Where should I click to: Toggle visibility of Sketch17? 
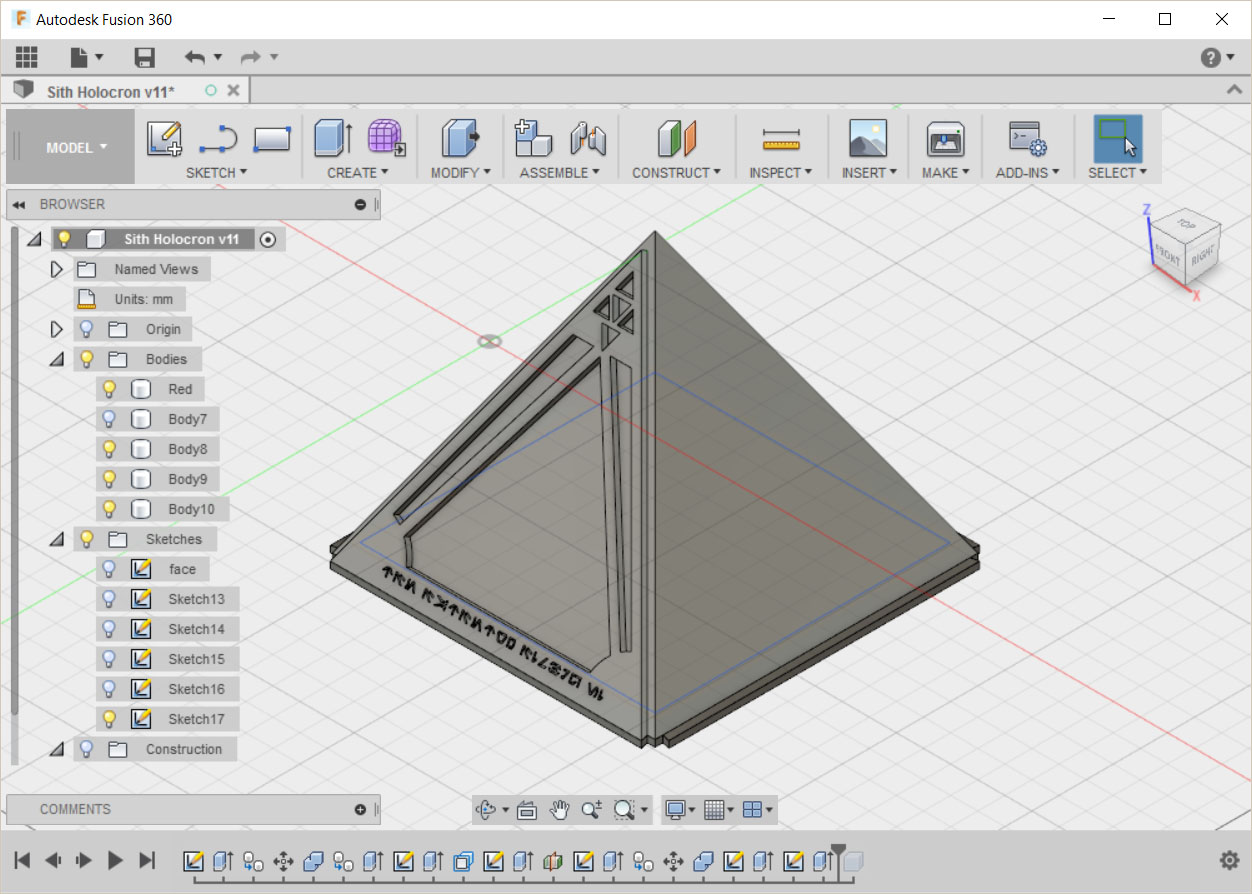110,719
